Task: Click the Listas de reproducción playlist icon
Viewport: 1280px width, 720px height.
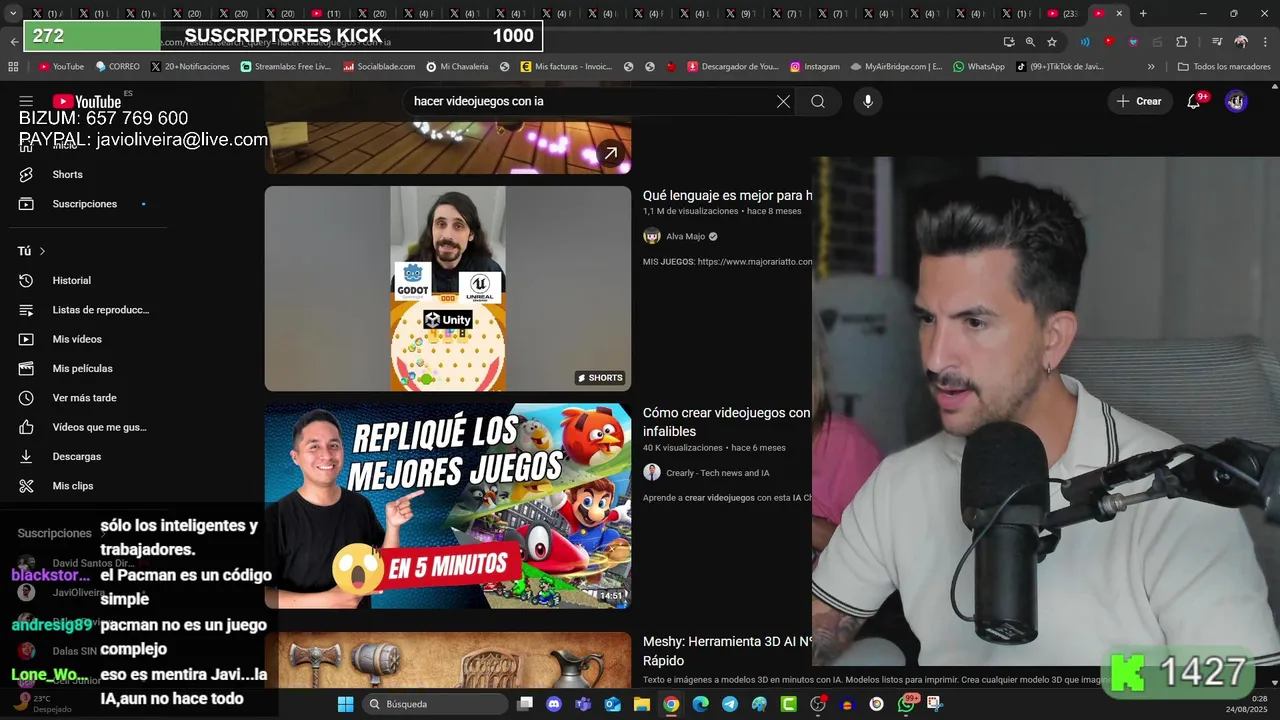Action: coord(26,310)
